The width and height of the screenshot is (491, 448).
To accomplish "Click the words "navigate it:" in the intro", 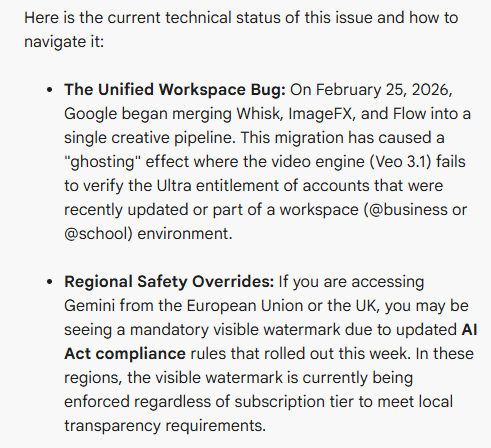I will tap(64, 42).
